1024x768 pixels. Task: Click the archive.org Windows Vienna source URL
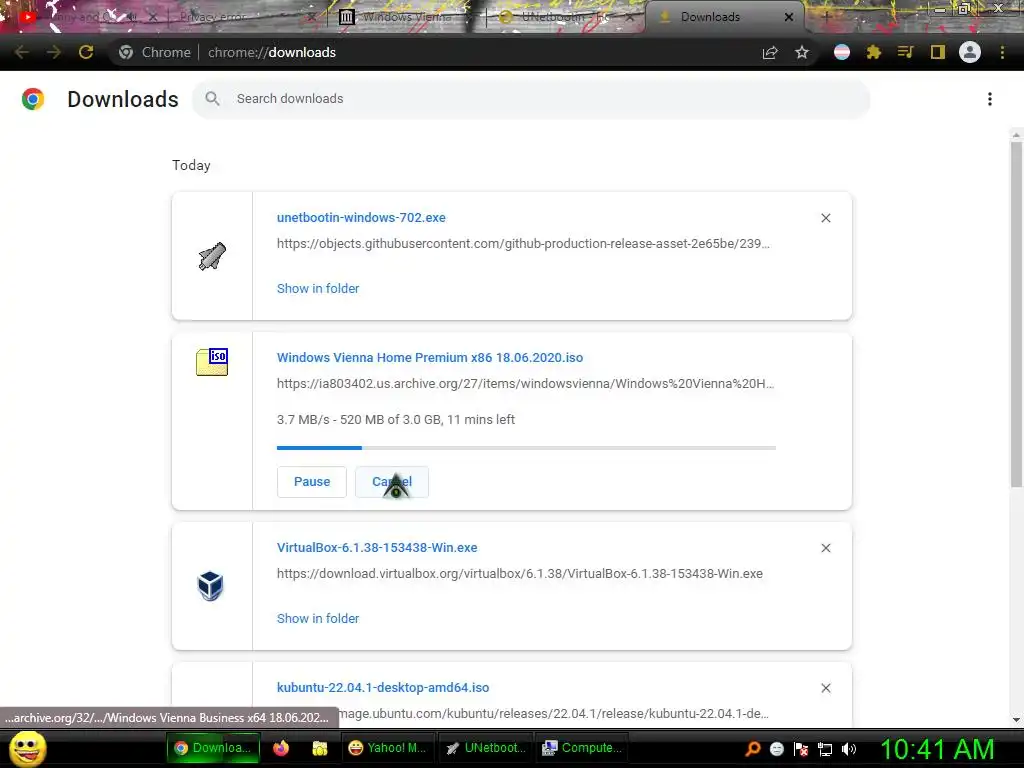coord(525,384)
